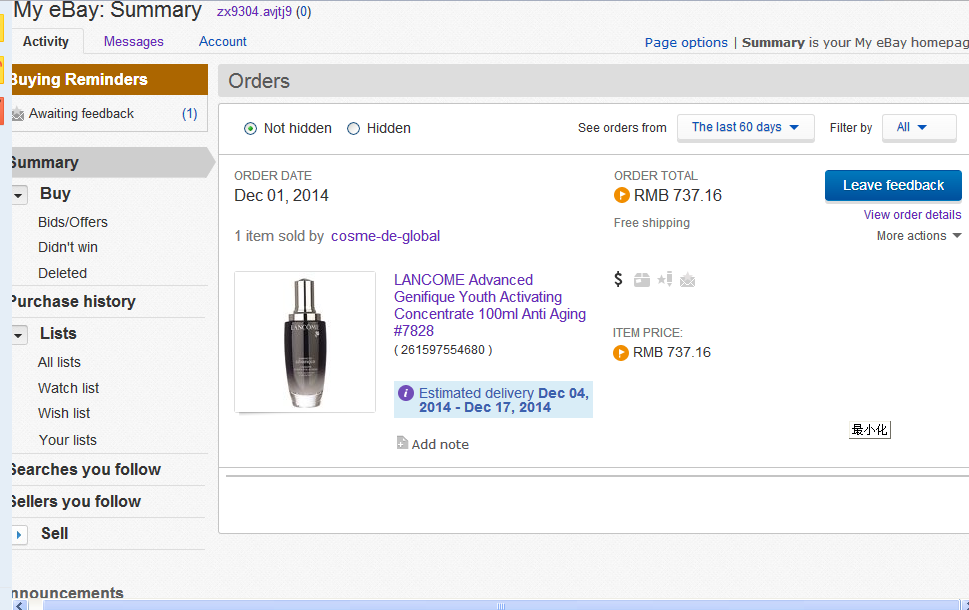Select the Not hidden radio button
This screenshot has width=969, height=610.
click(x=250, y=129)
